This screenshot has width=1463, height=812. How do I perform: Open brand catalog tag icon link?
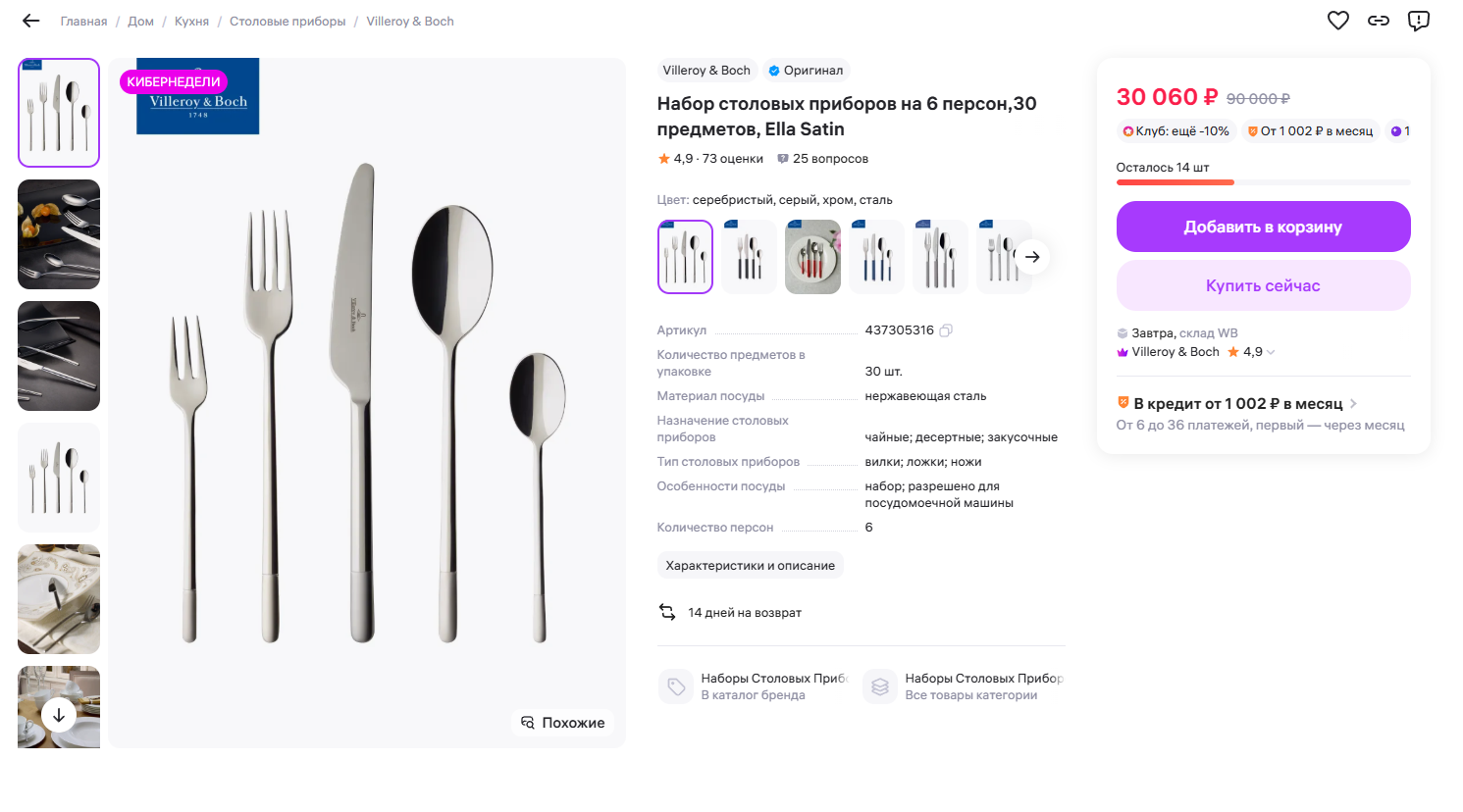click(676, 686)
